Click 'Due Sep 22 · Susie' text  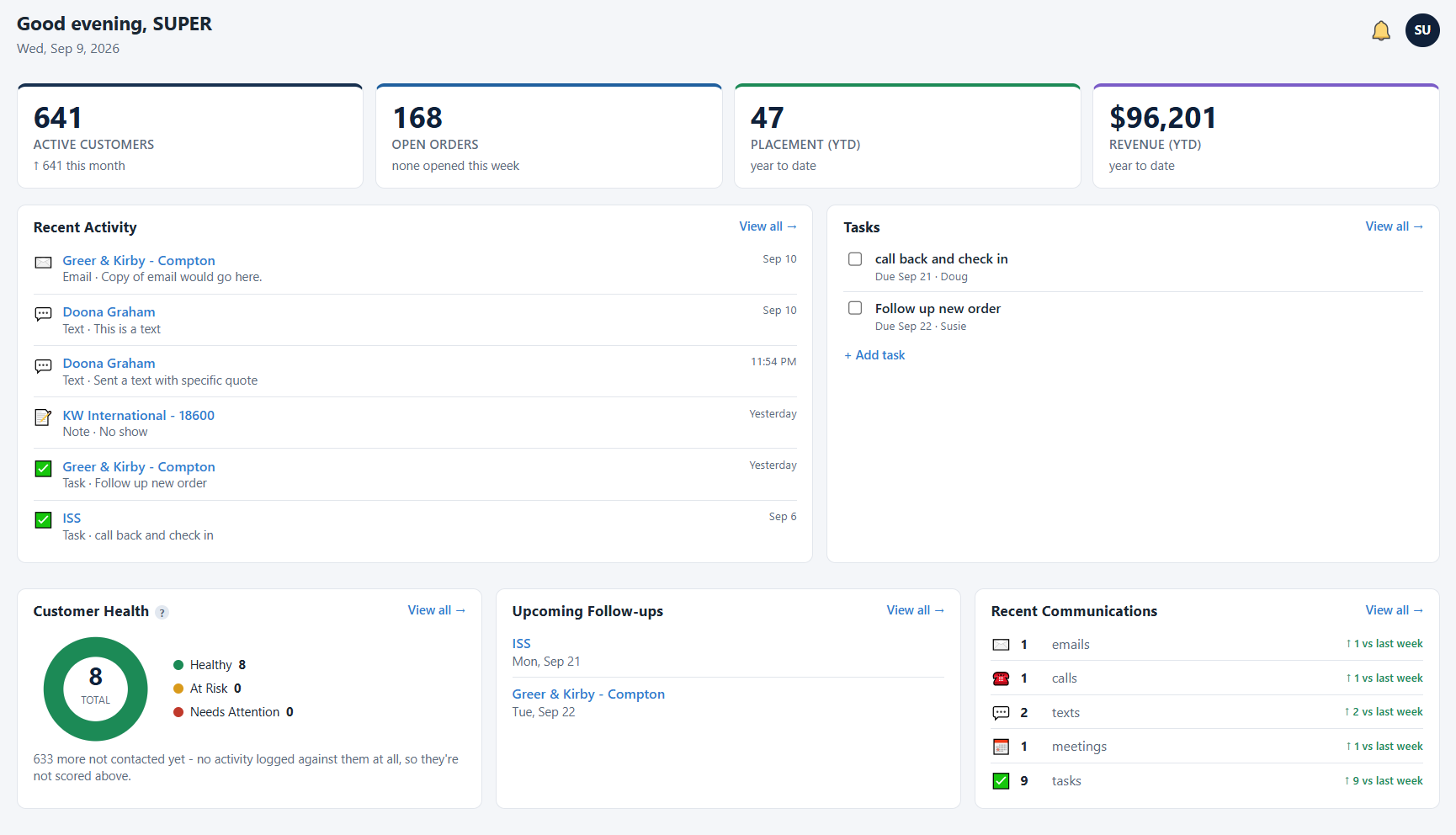point(920,327)
